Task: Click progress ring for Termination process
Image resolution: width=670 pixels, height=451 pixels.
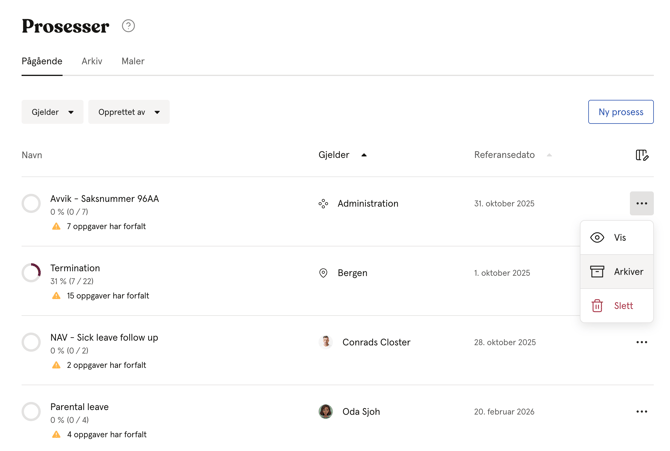Action: (x=31, y=273)
